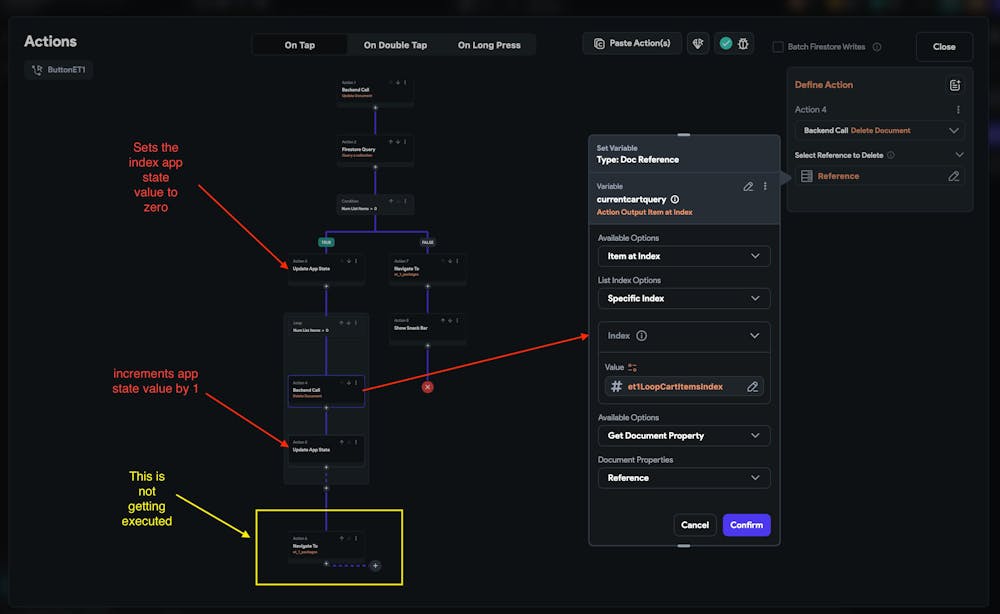The image size is (1000, 614).
Task: Switch to the On Double Tap tab
Action: pos(393,45)
